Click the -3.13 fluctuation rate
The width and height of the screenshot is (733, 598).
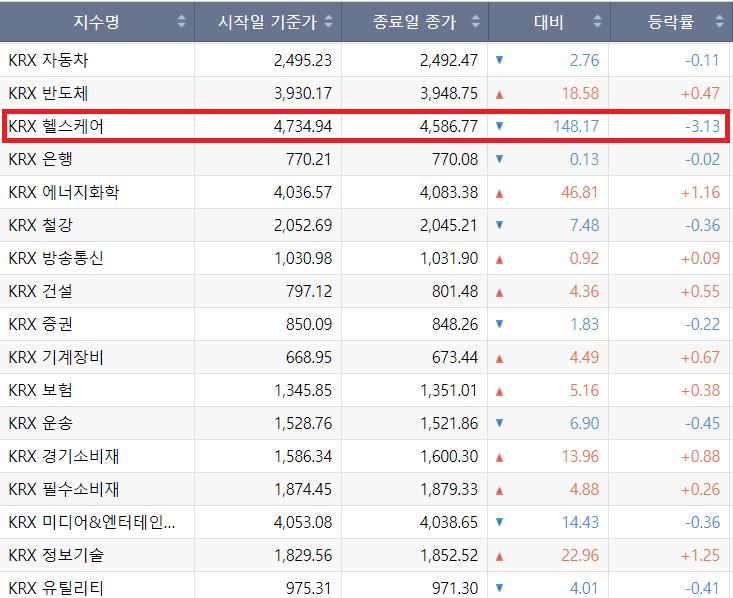tap(703, 126)
